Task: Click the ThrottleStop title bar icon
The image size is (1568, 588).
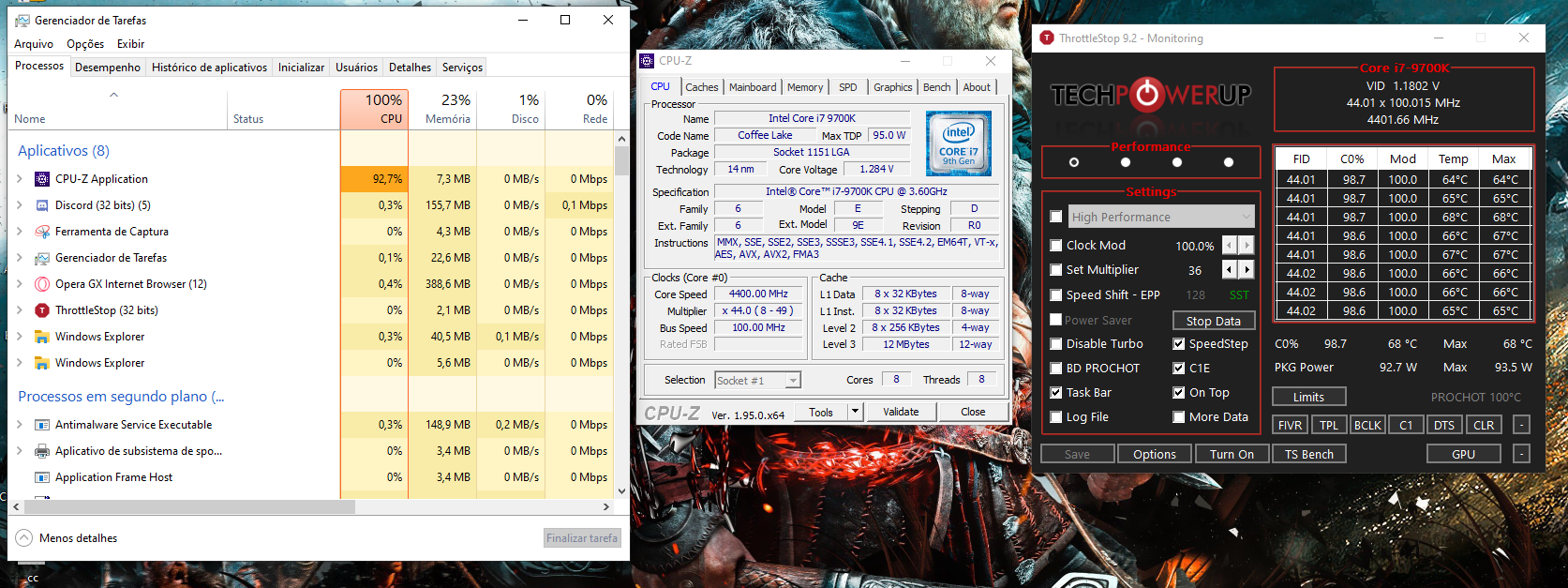Action: click(x=1047, y=38)
